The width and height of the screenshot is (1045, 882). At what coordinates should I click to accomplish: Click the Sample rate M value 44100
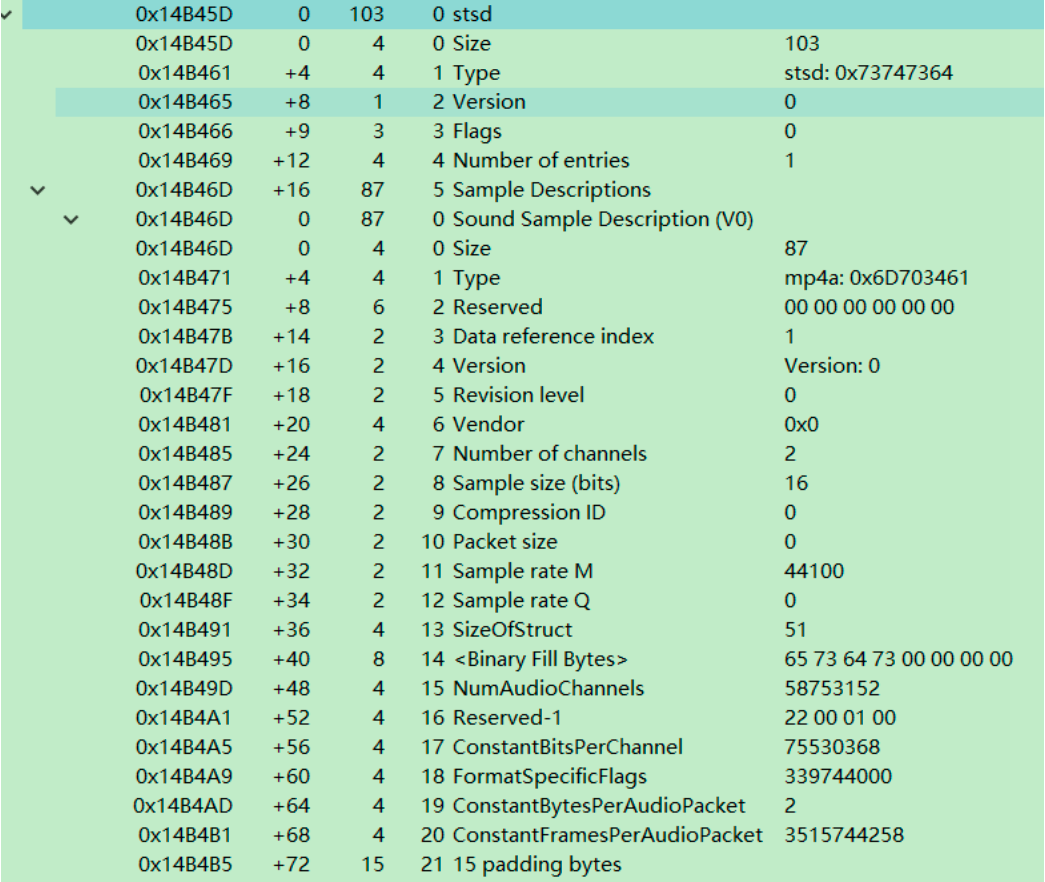[814, 571]
